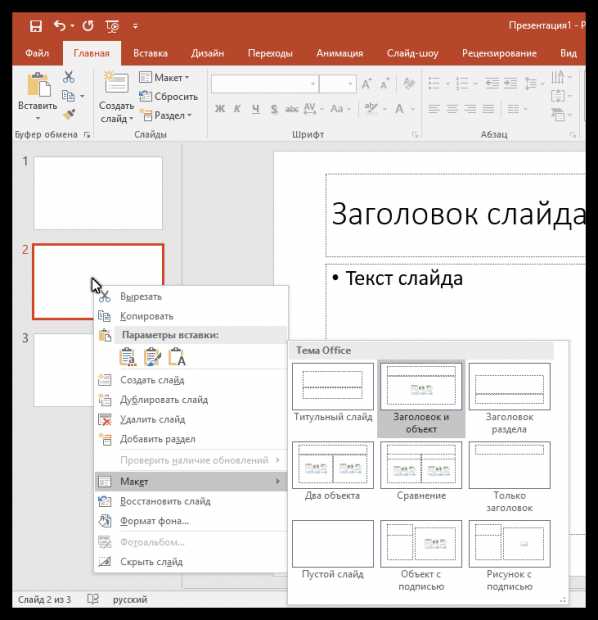Switch to the Вставка tab
Screen dimensions: 598x620
pyautogui.click(x=150, y=53)
